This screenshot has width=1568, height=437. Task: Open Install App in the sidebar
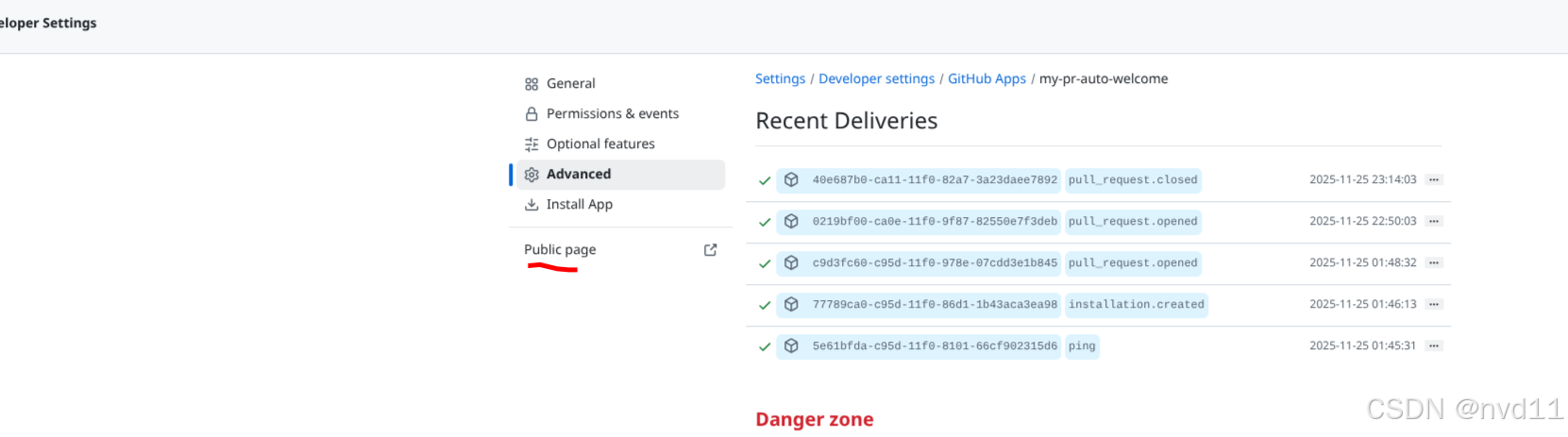580,205
